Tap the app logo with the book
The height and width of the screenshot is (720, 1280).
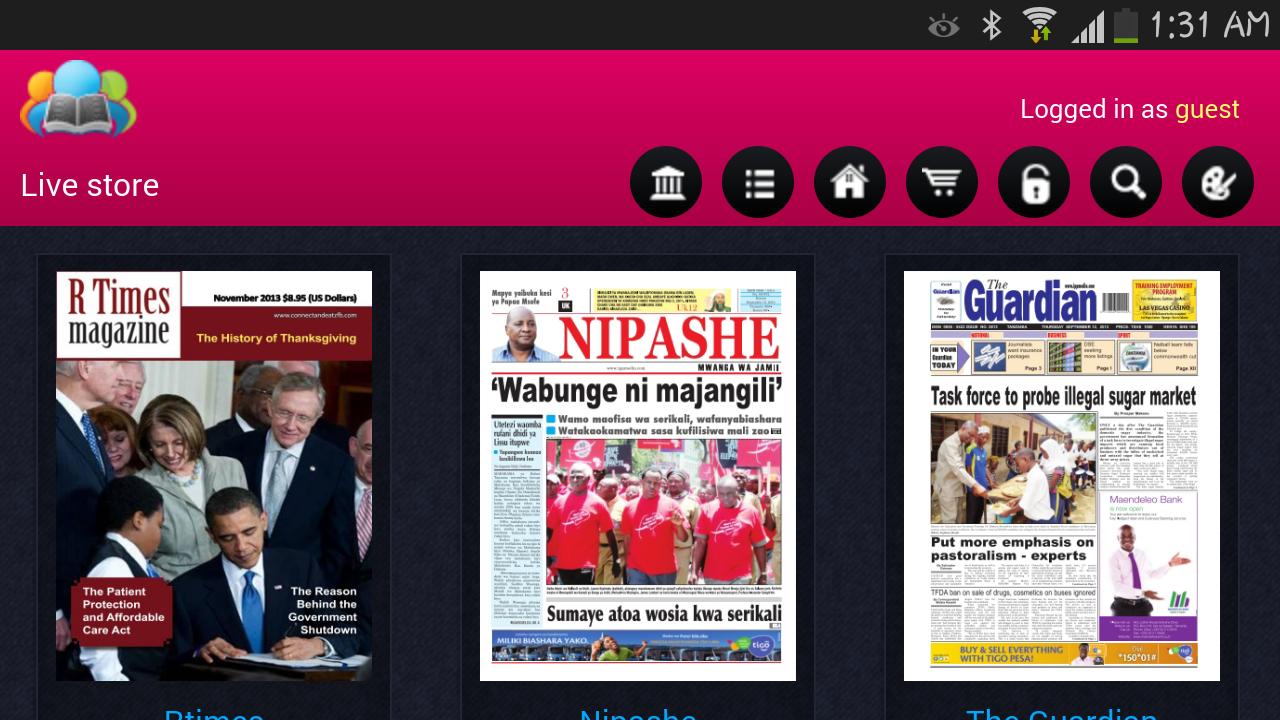(x=78, y=99)
